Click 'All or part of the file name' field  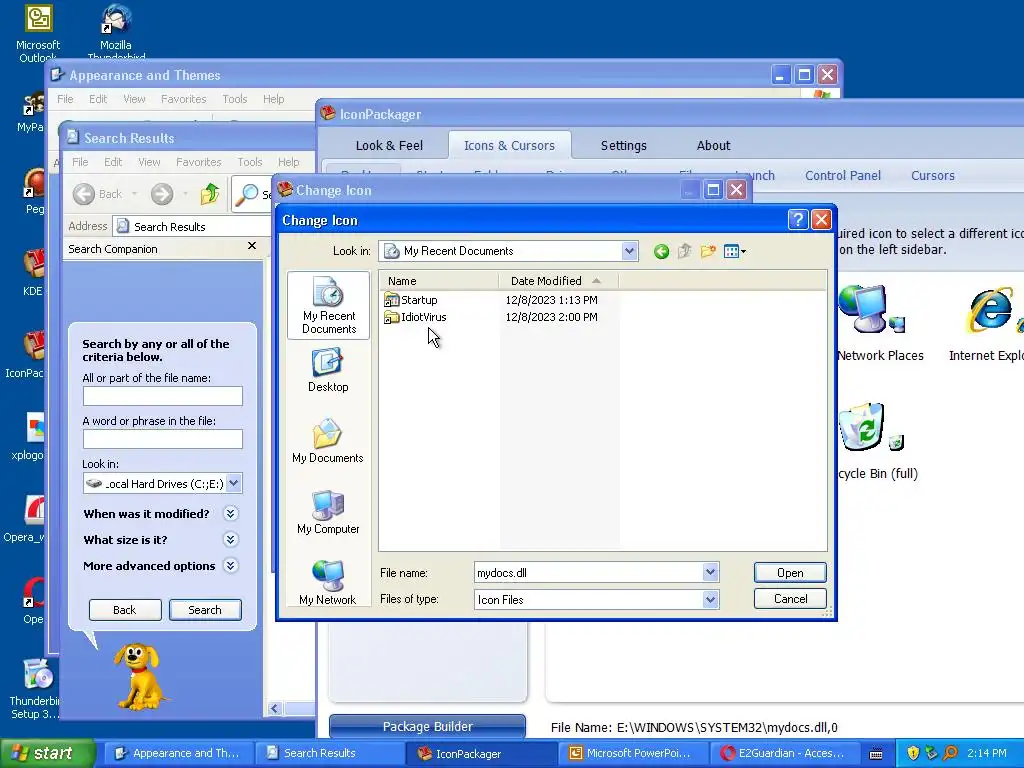point(163,396)
